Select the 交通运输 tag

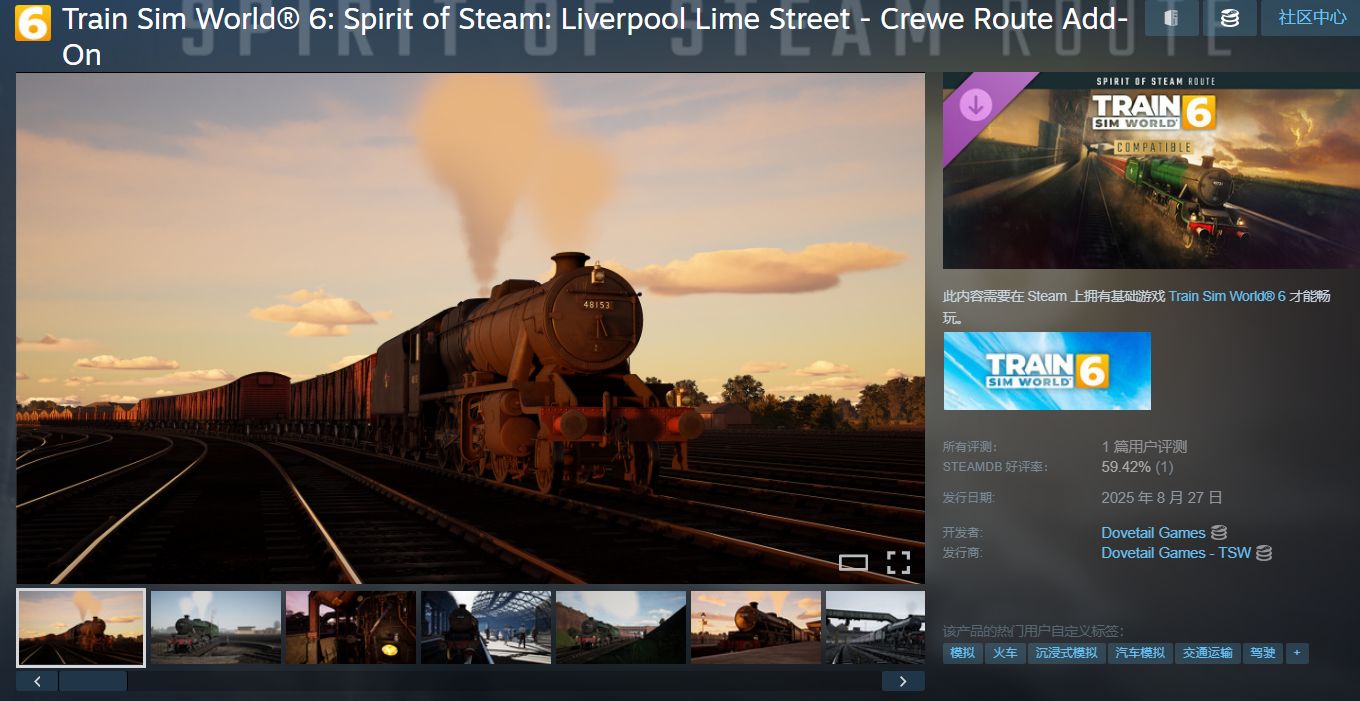pos(1207,653)
